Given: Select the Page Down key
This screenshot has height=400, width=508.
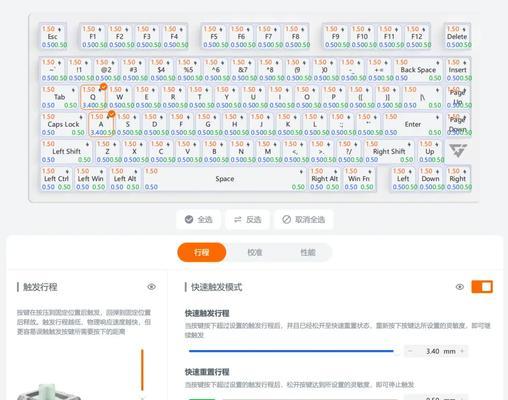Looking at the screenshot, I should (x=457, y=124).
